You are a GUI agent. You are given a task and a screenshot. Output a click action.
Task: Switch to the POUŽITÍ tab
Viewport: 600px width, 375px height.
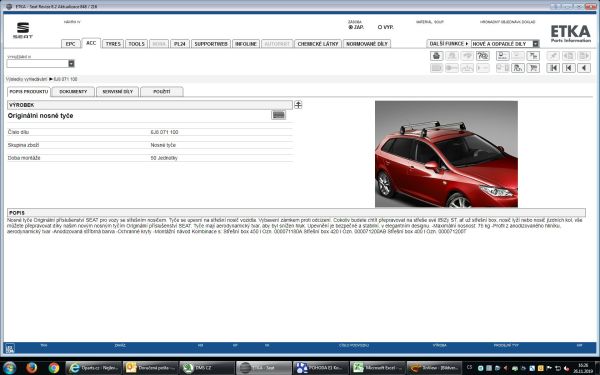(x=162, y=92)
